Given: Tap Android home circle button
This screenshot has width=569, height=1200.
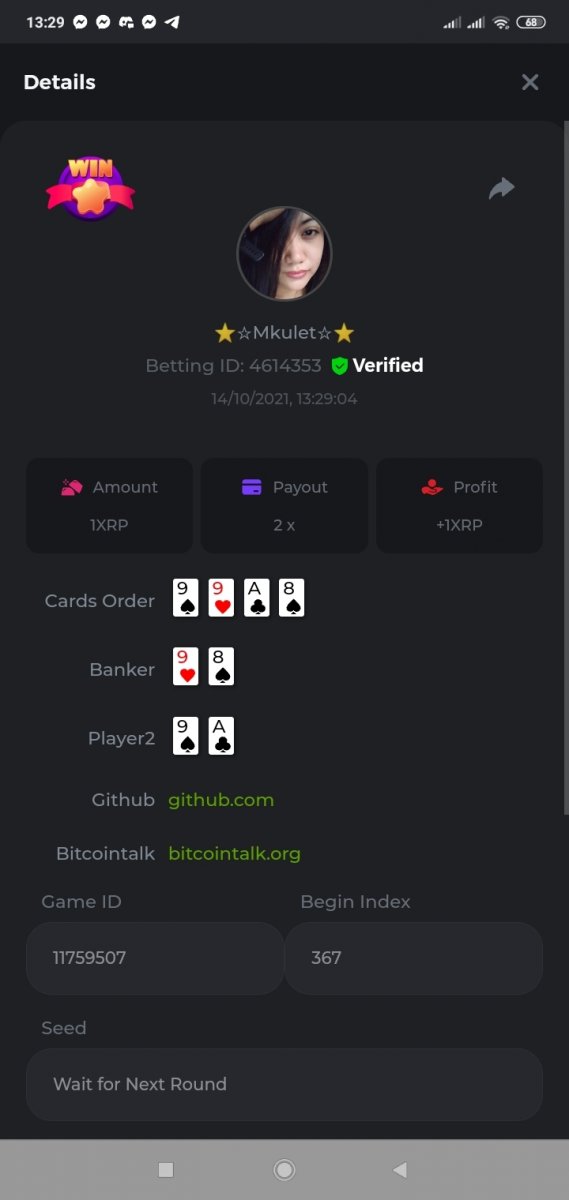Looking at the screenshot, I should pyautogui.click(x=284, y=1169).
